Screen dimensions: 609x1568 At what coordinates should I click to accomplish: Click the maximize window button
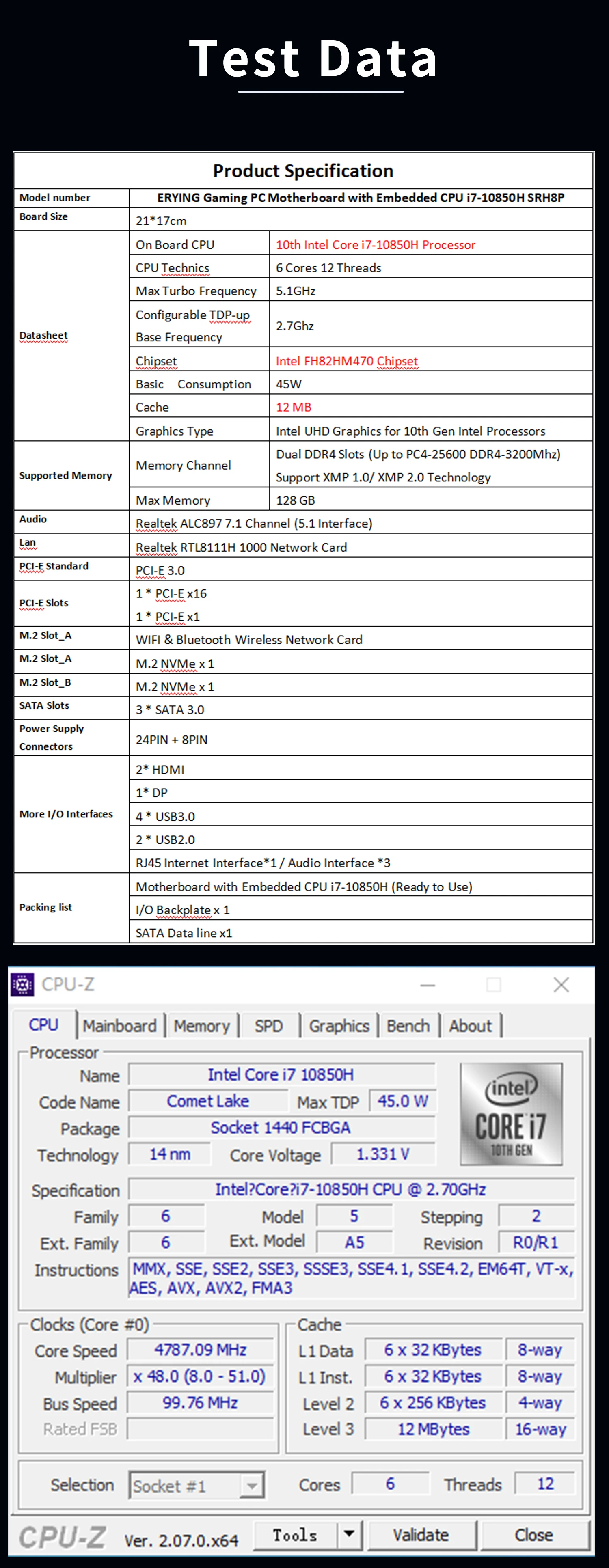[494, 984]
